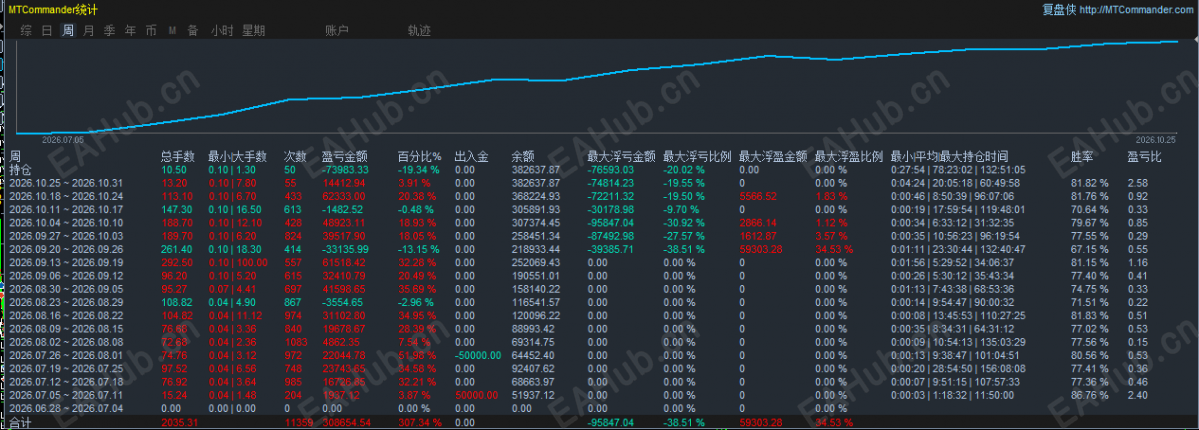Select the 周 weekly tab
1199x430 pixels.
point(68,31)
